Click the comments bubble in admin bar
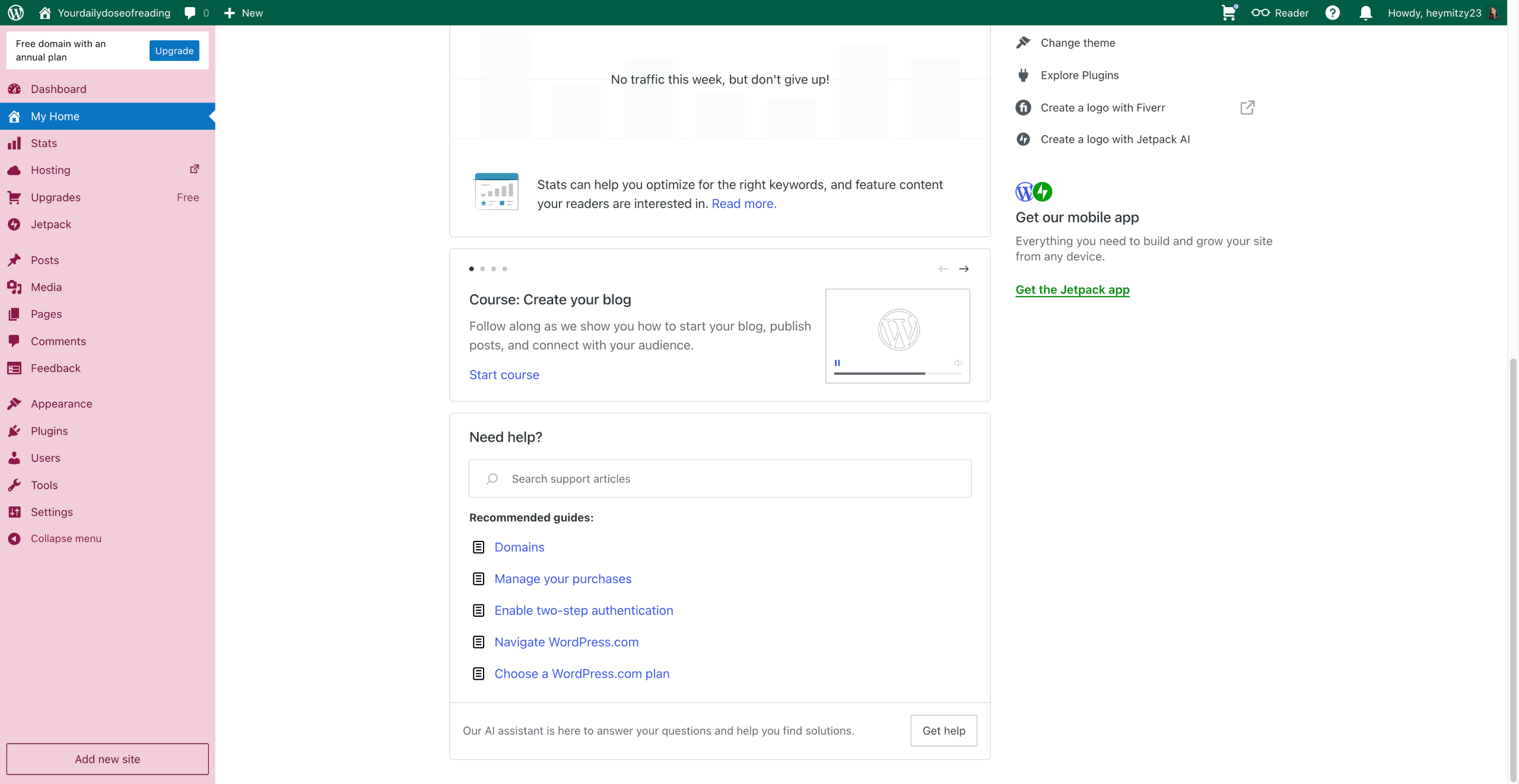This screenshot has width=1519, height=784. click(190, 12)
